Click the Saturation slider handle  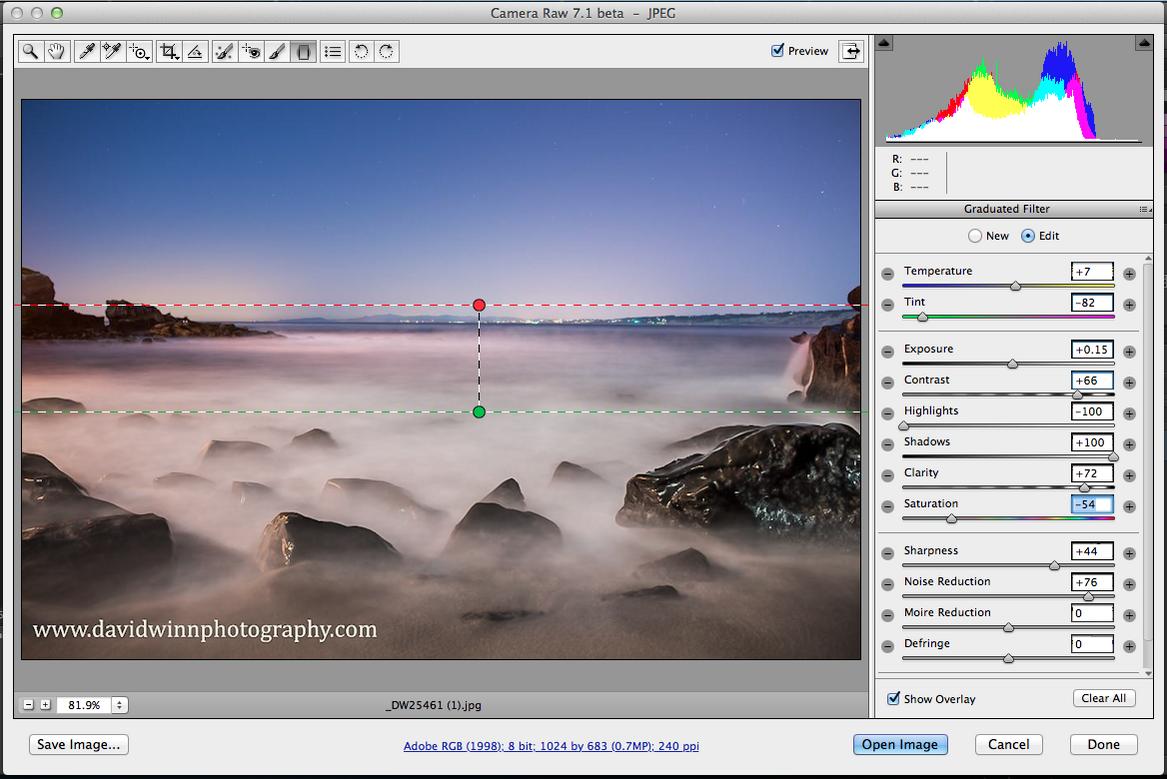pos(951,518)
